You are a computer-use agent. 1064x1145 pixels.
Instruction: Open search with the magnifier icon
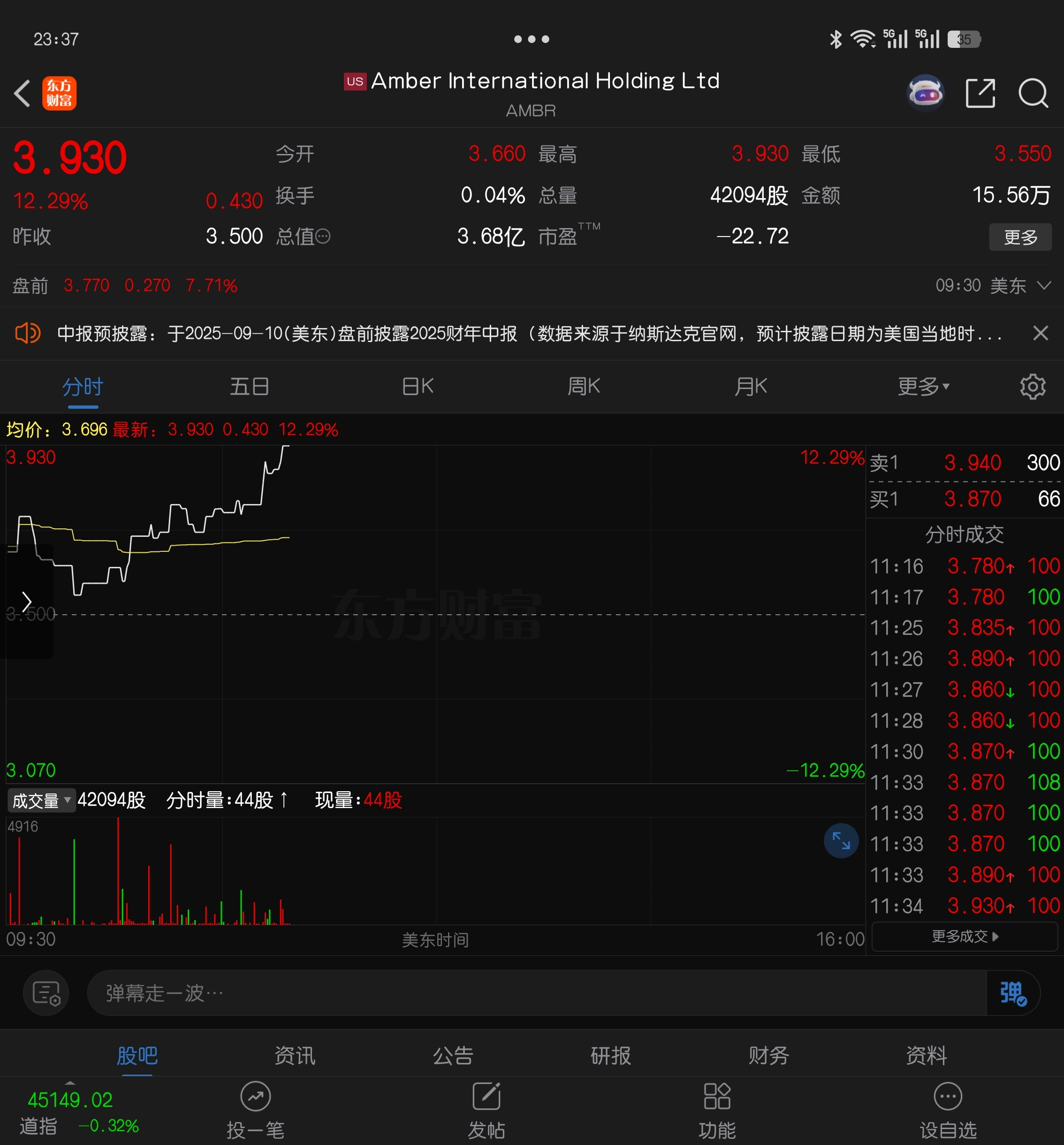coord(1033,93)
